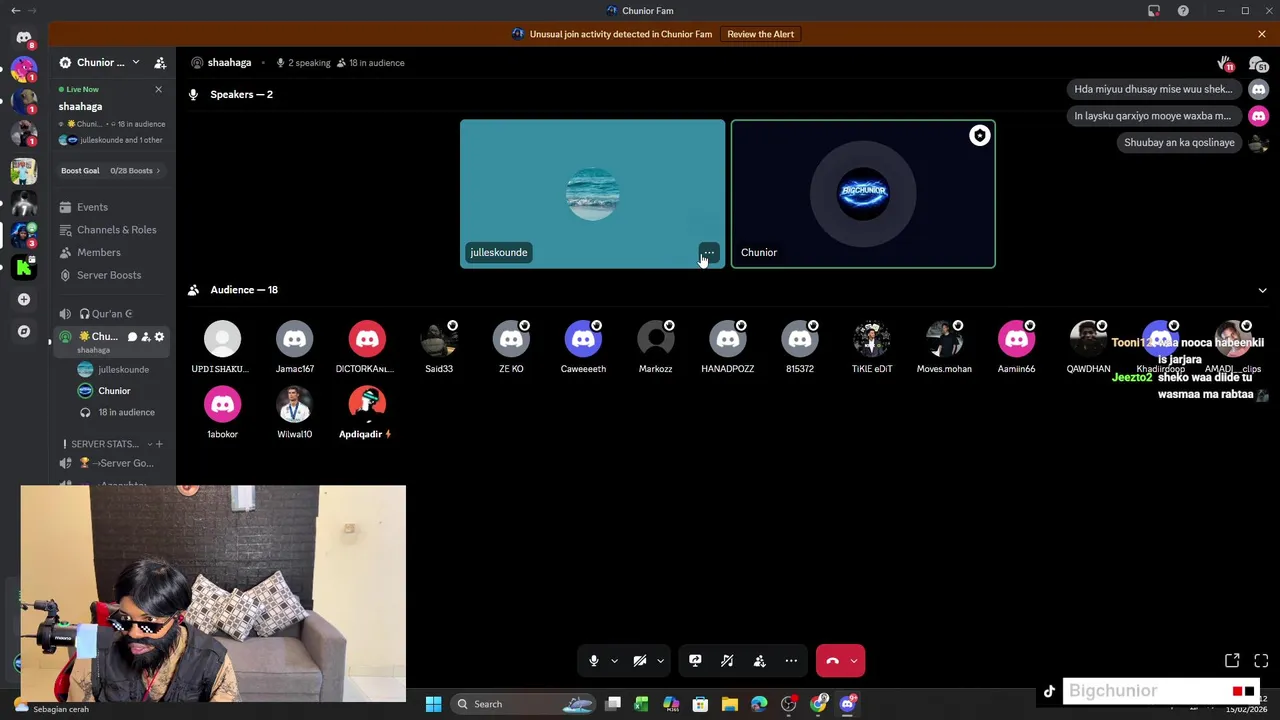
Task: Open Windows Start menu
Action: click(433, 704)
